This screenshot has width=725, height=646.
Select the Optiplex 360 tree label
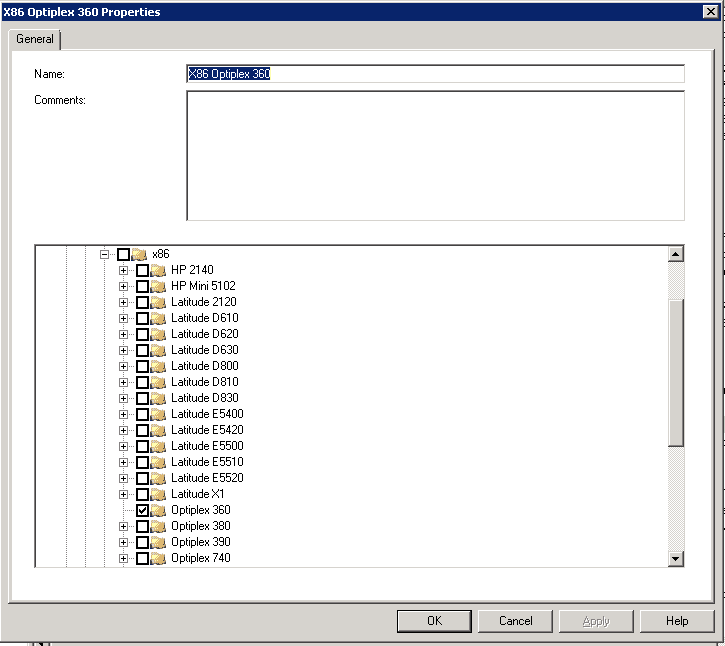[x=201, y=510]
